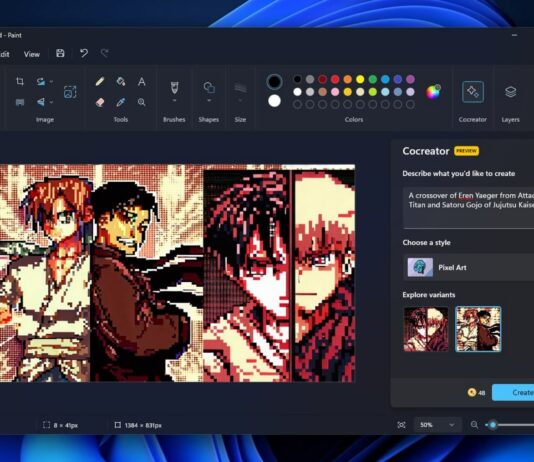Click the Shapes icon
The width and height of the screenshot is (534, 462).
[209, 88]
